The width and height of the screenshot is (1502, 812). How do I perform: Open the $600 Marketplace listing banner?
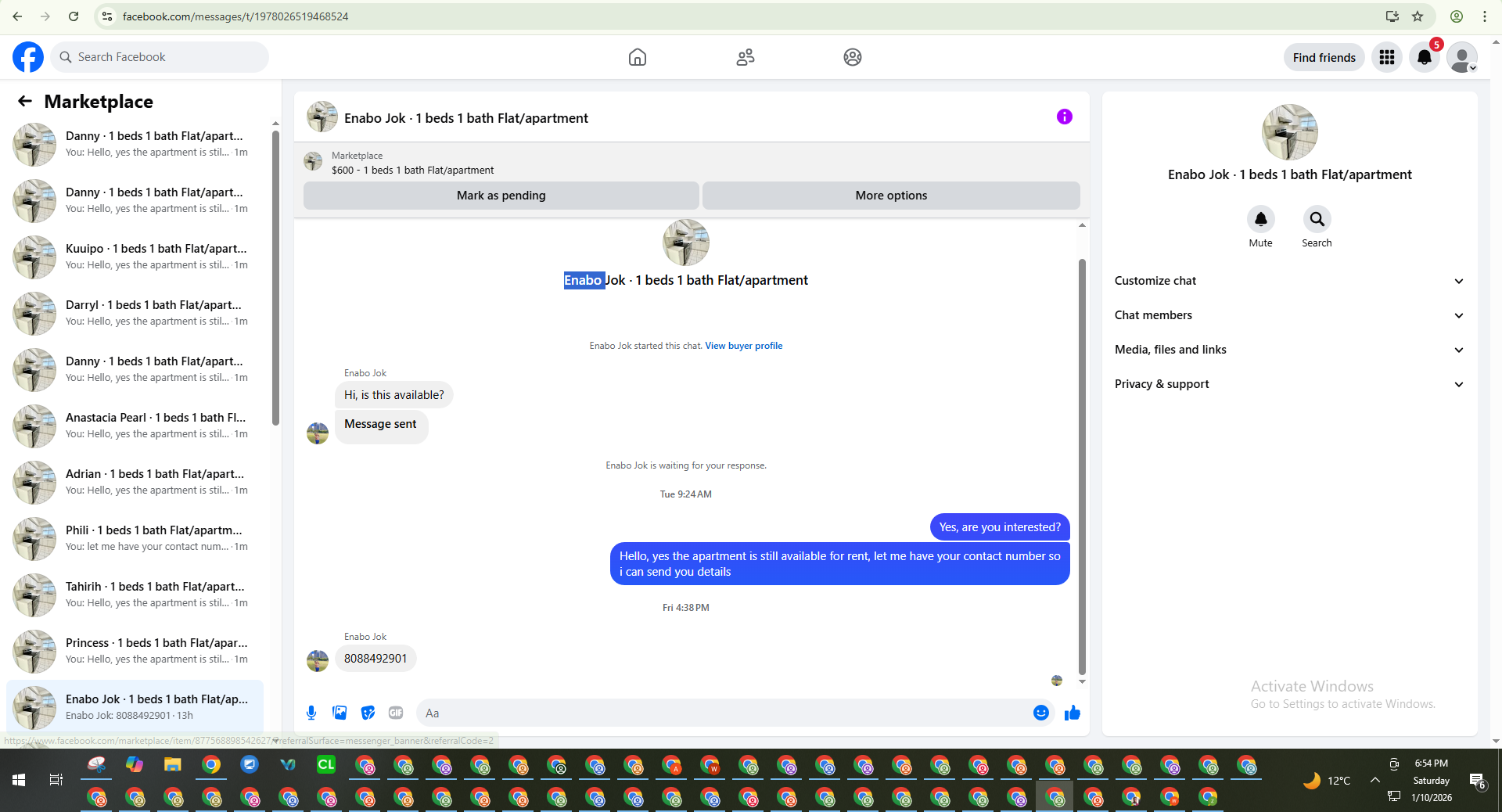click(x=692, y=163)
